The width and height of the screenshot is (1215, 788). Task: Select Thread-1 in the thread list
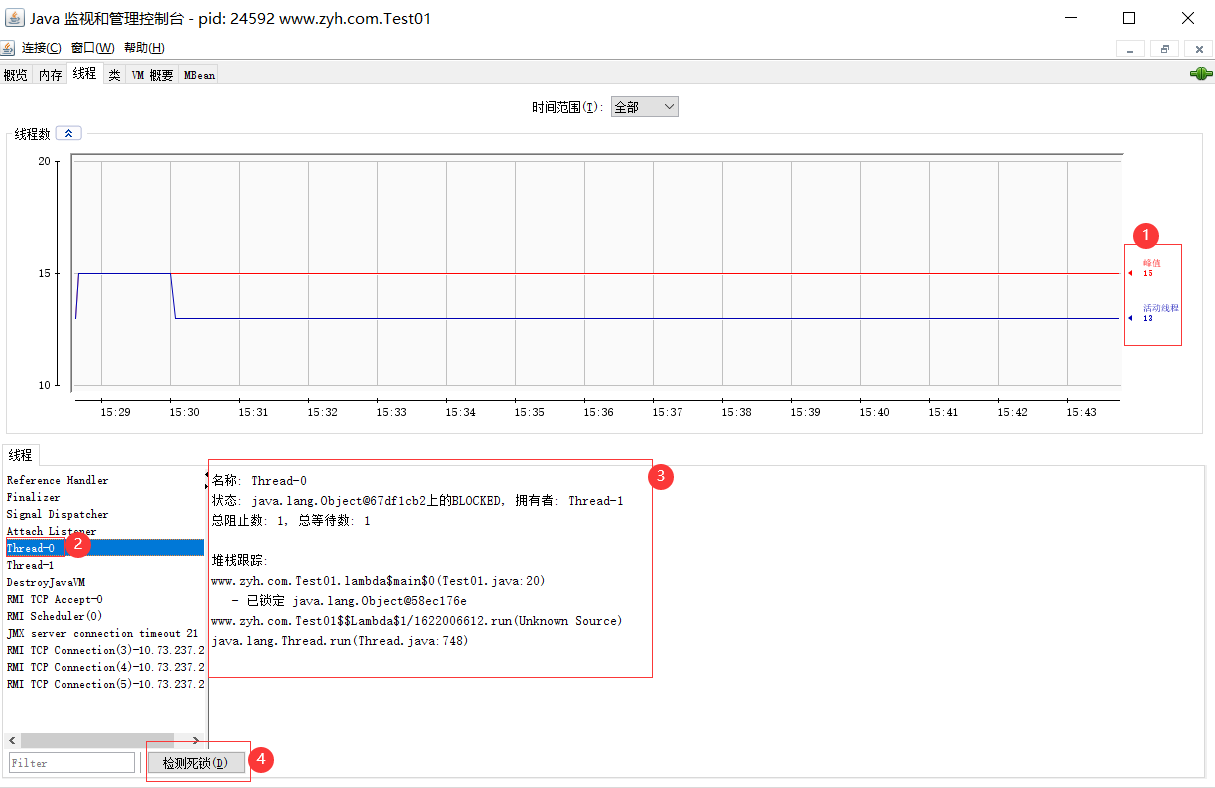pos(30,565)
